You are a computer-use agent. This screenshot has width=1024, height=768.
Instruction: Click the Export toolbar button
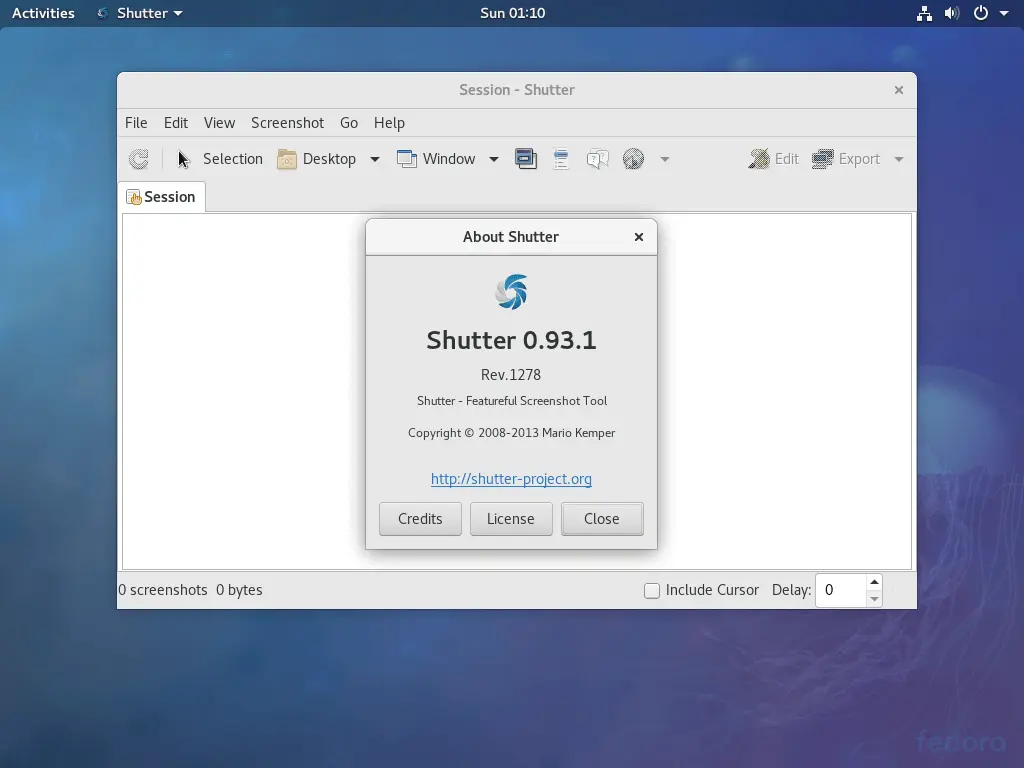tap(846, 159)
